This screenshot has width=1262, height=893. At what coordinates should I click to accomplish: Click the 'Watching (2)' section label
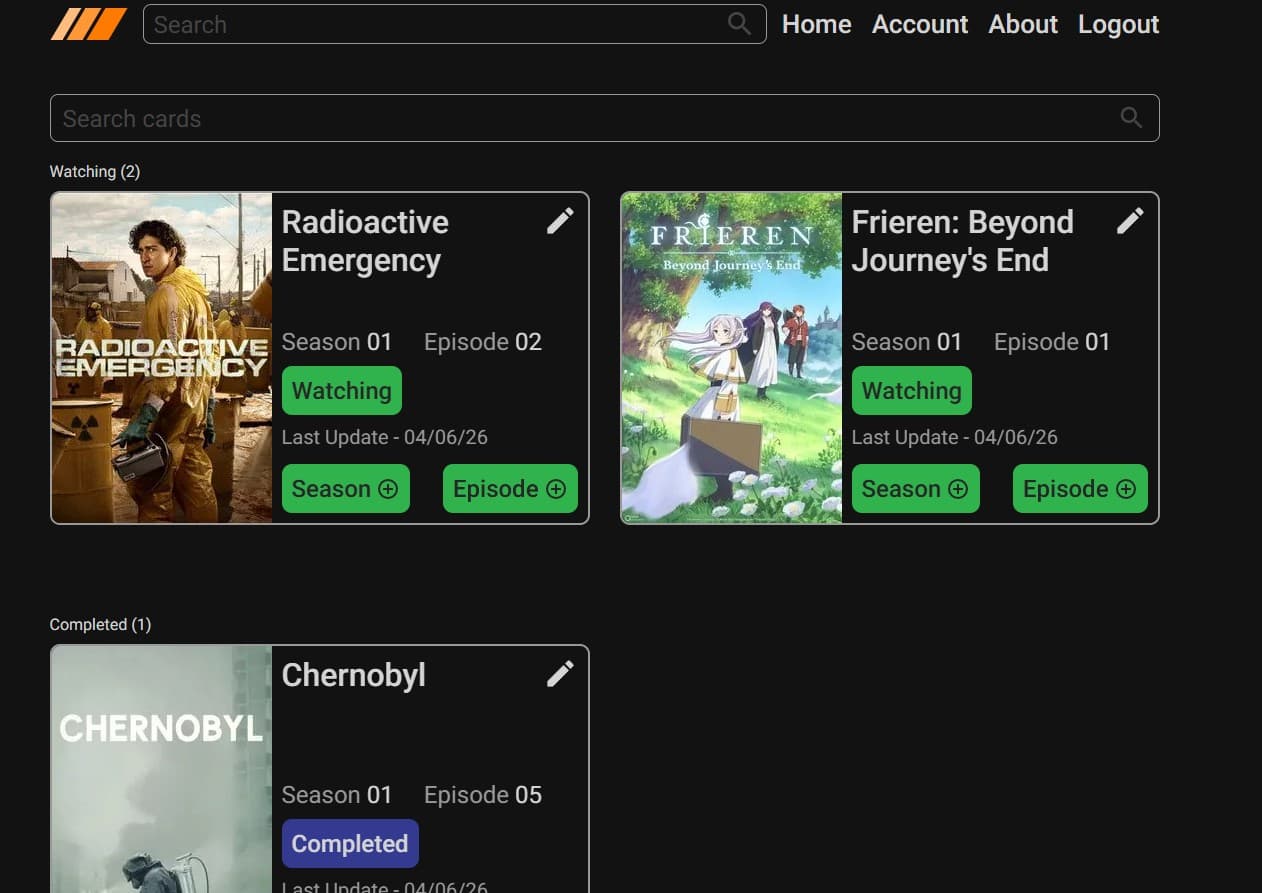95,172
